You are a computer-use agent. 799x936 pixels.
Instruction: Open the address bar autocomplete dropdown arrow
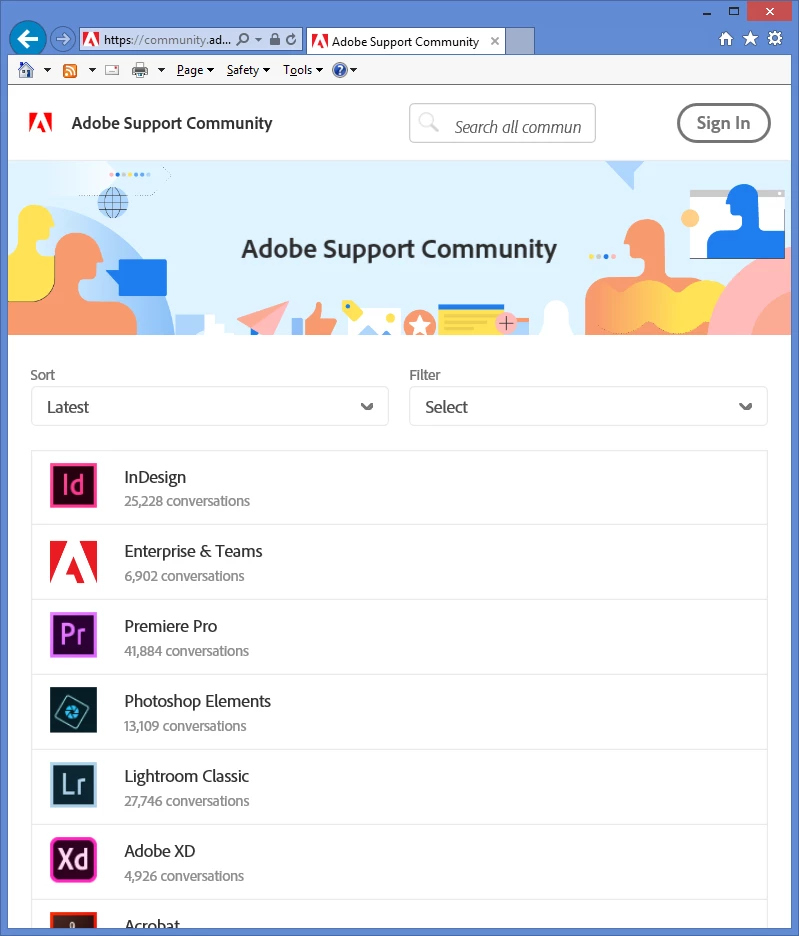[259, 40]
